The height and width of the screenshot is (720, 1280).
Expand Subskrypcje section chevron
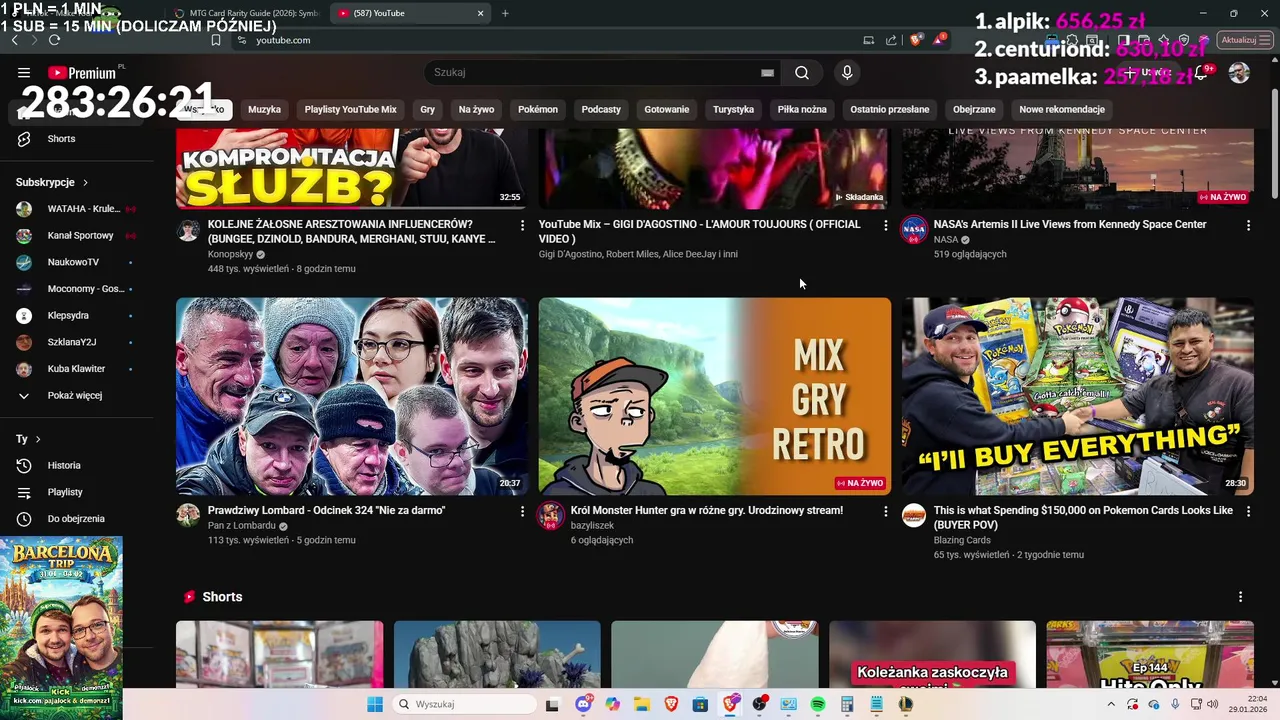coord(85,182)
